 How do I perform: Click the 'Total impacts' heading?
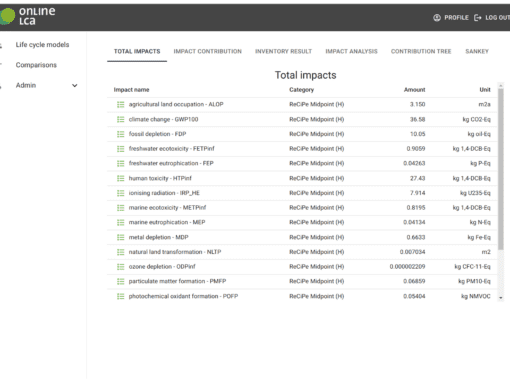click(305, 75)
